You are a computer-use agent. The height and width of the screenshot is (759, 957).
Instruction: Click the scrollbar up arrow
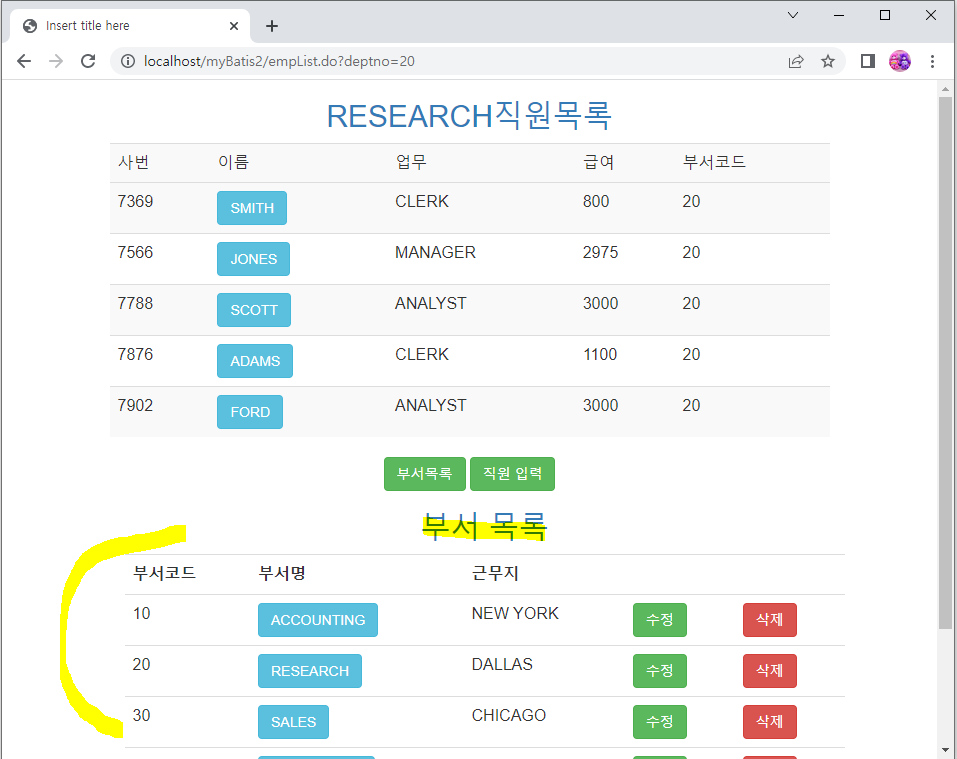coord(945,89)
